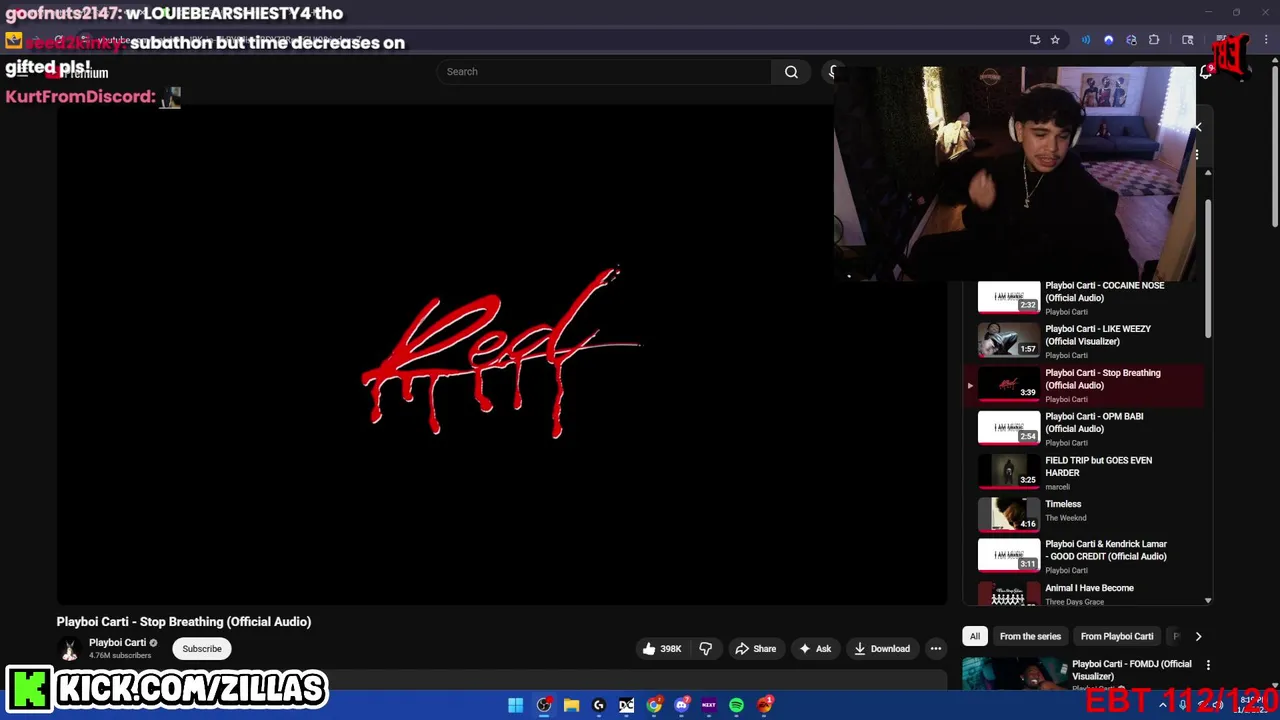Click the FIELD TRIP video thumbnail
The width and height of the screenshot is (1280, 720).
[1008, 470]
